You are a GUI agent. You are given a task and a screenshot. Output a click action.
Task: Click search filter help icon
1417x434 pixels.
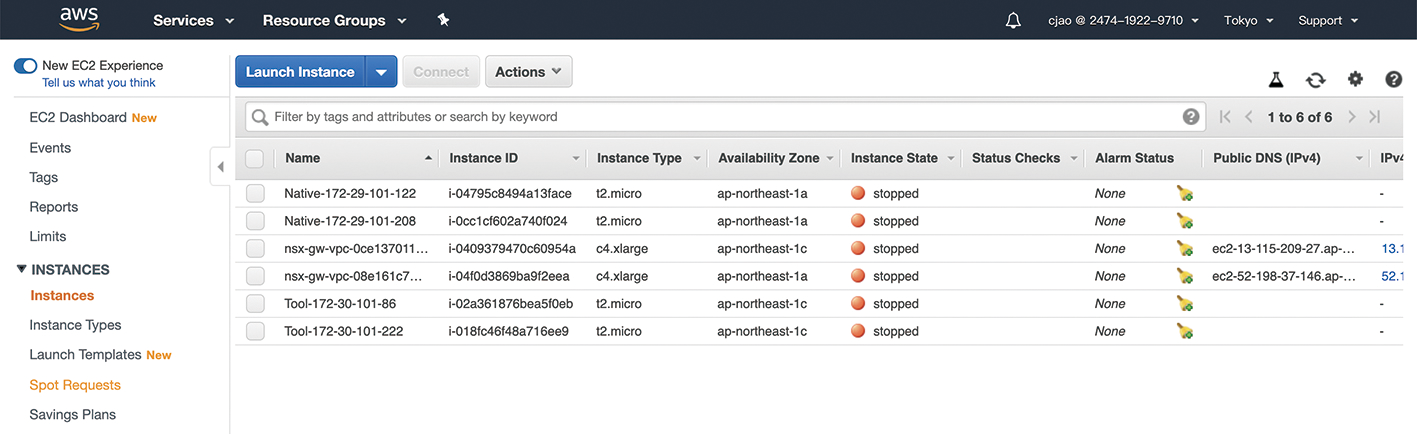(1191, 117)
